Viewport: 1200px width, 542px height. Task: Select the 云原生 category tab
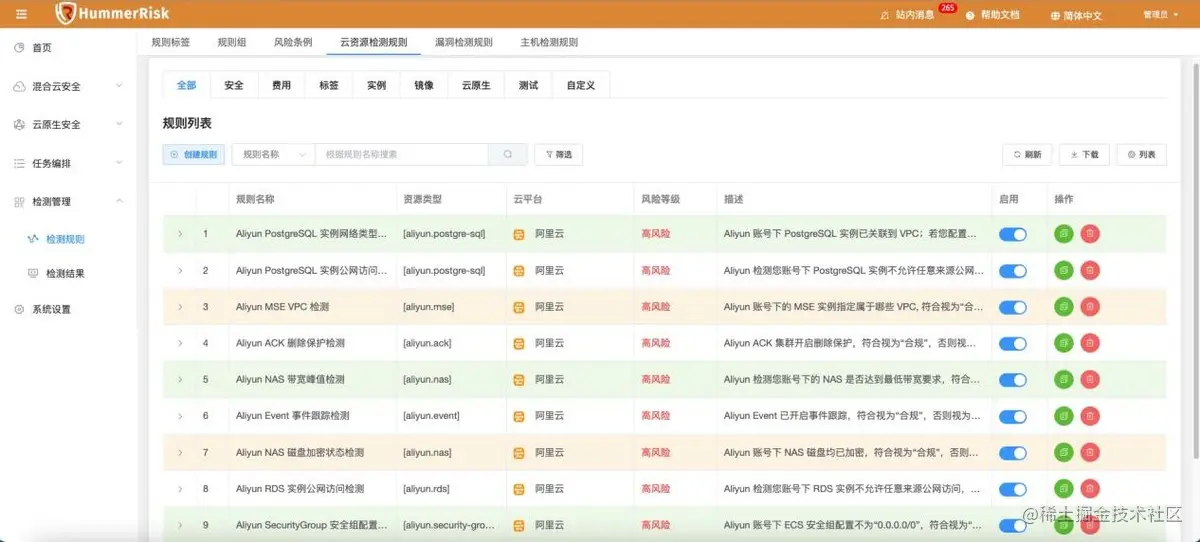coord(476,85)
